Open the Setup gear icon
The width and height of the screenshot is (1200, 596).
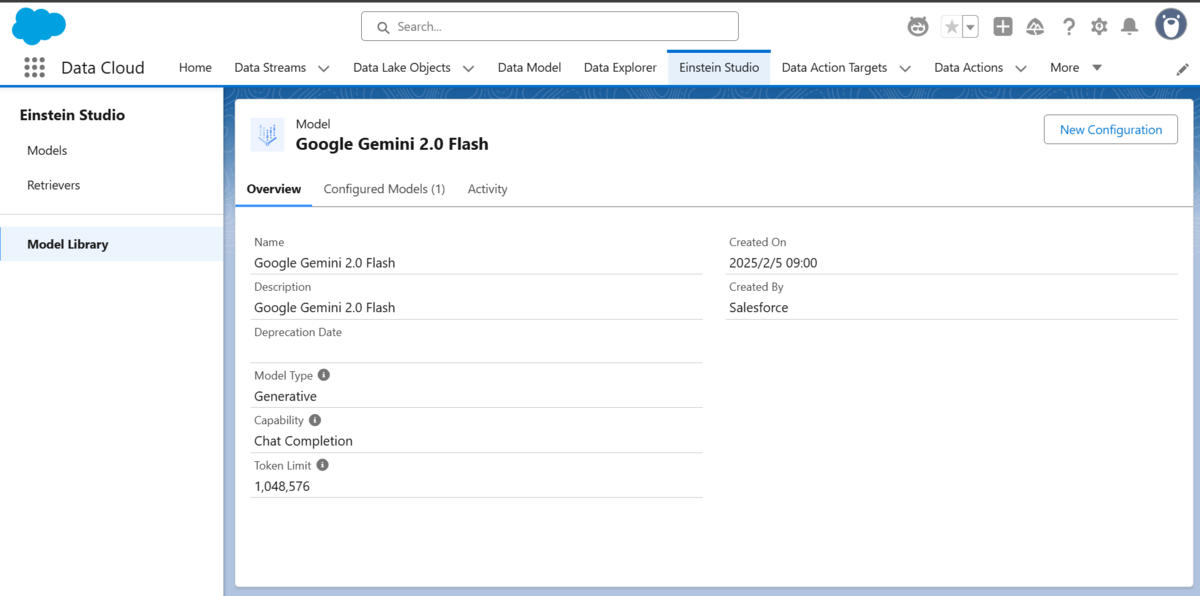1099,27
